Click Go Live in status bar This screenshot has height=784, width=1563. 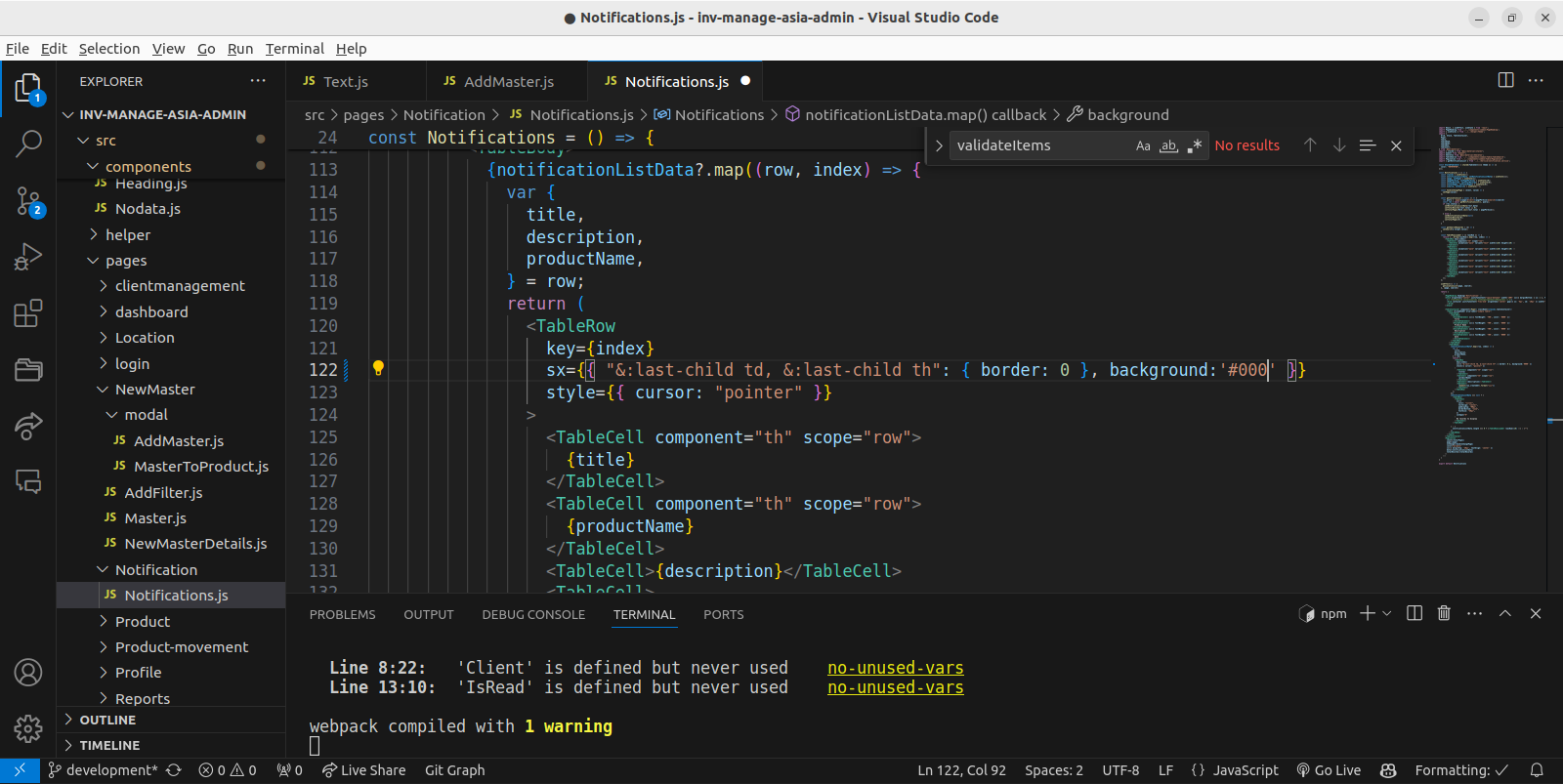point(1329,770)
